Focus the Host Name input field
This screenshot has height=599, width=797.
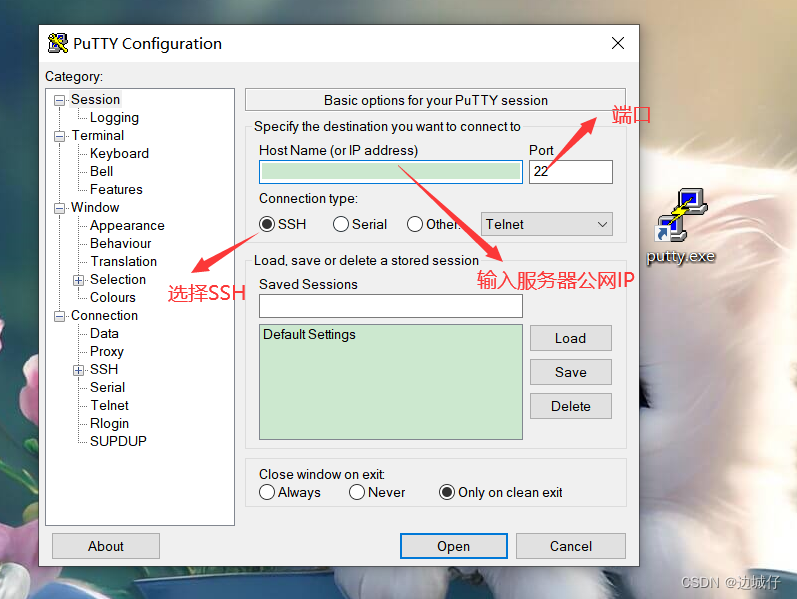(390, 172)
